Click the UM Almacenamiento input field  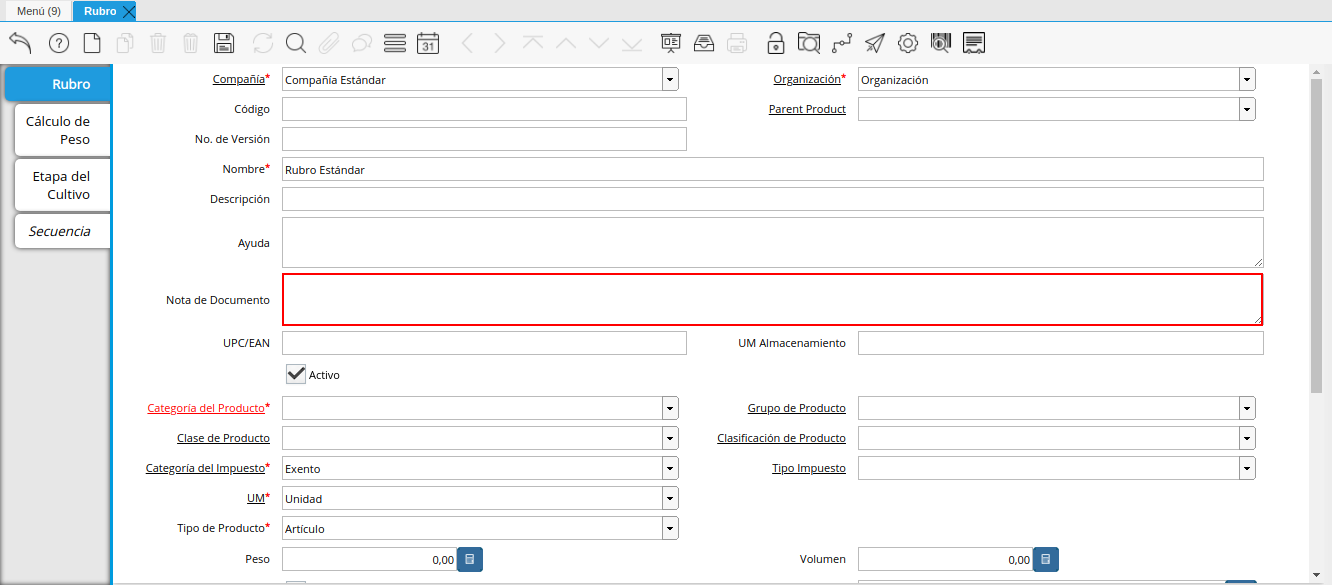coord(1060,343)
